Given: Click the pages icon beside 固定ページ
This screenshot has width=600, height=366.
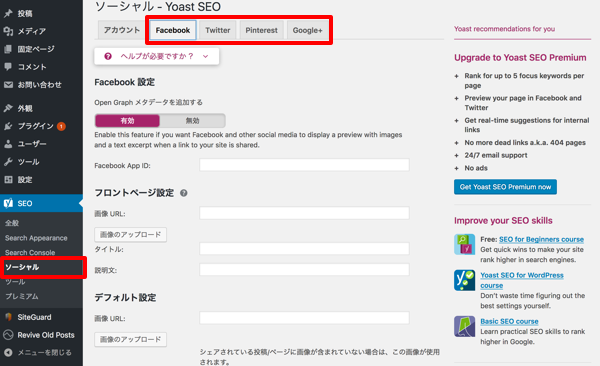Looking at the screenshot, I should (8, 49).
